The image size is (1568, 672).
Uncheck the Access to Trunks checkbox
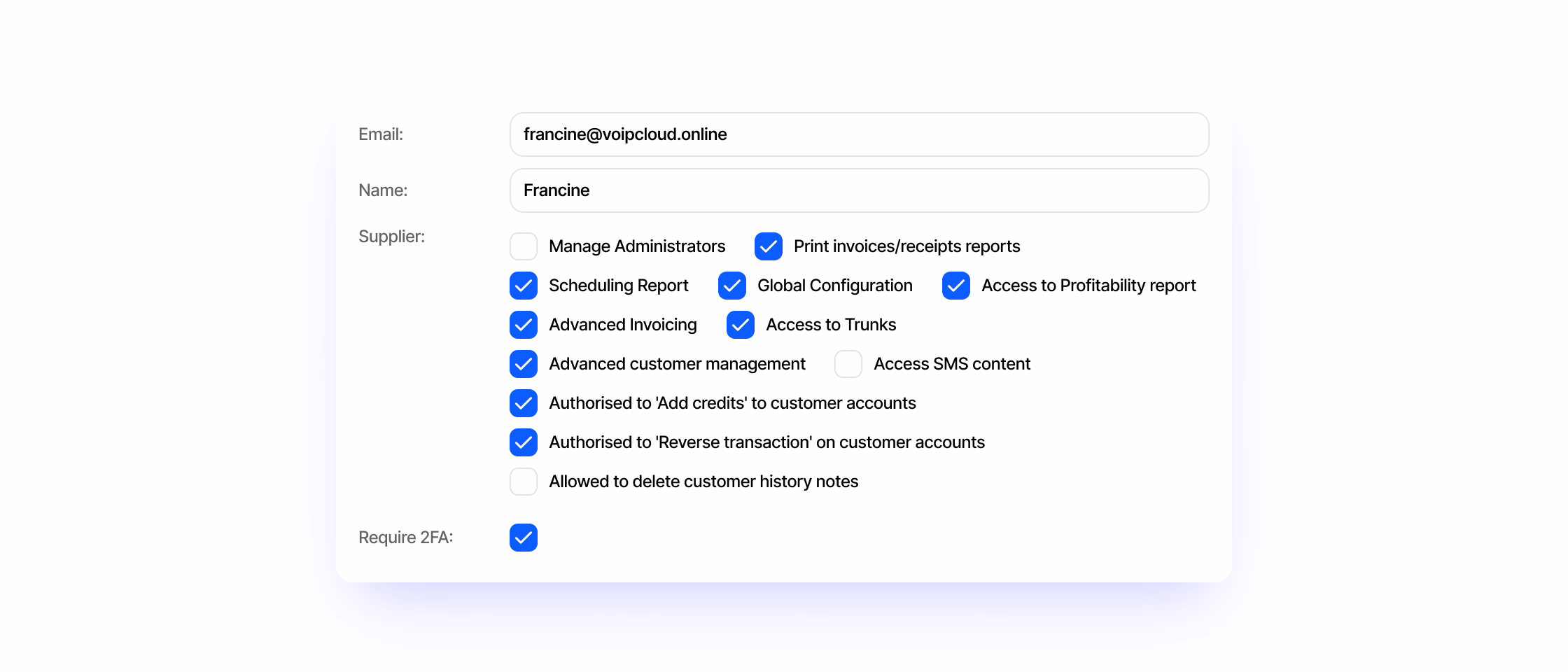tap(741, 325)
